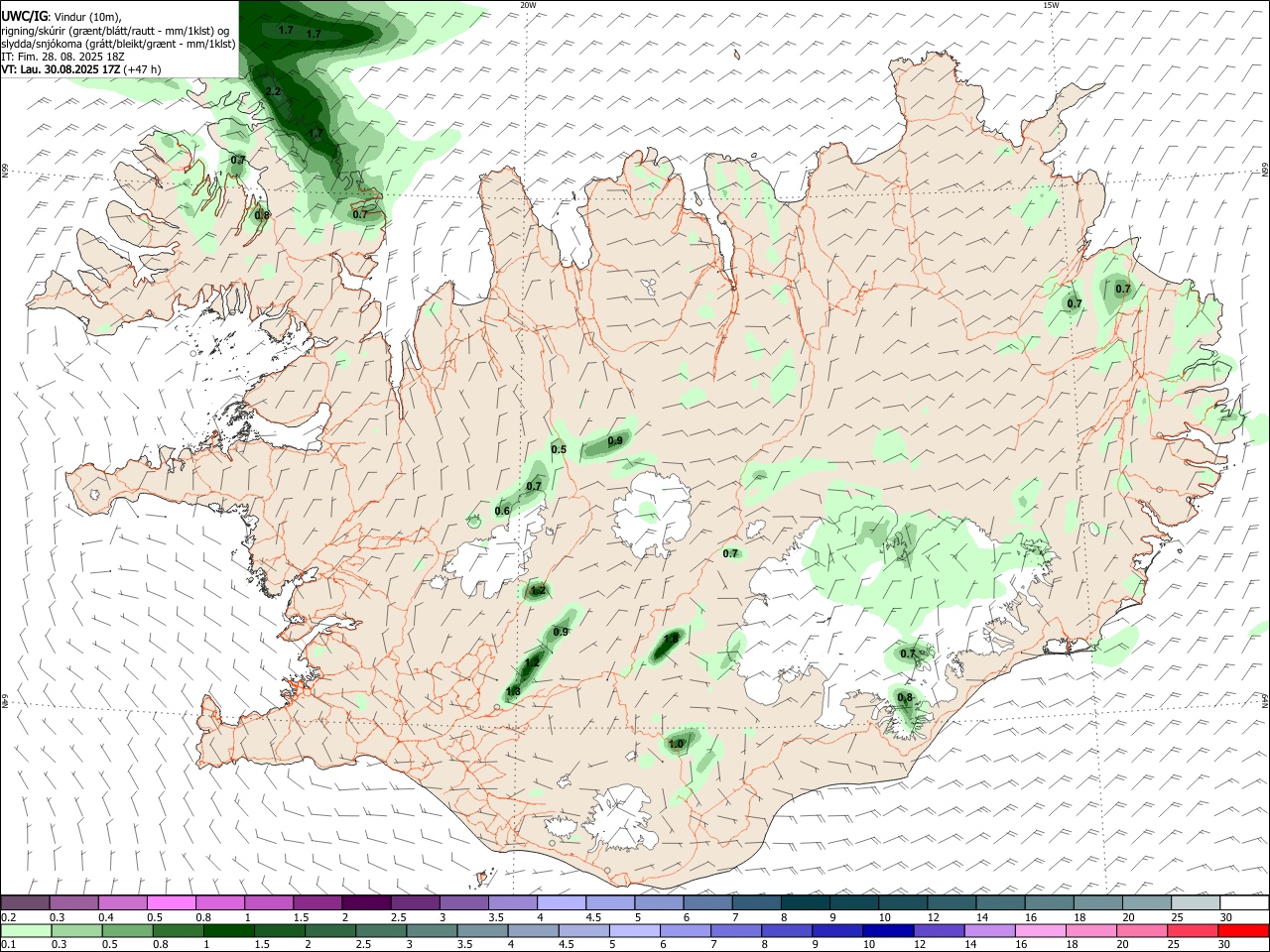The width and height of the screenshot is (1270, 952).
Task: Click the 1.0 precipitation value label
Action: 677,744
